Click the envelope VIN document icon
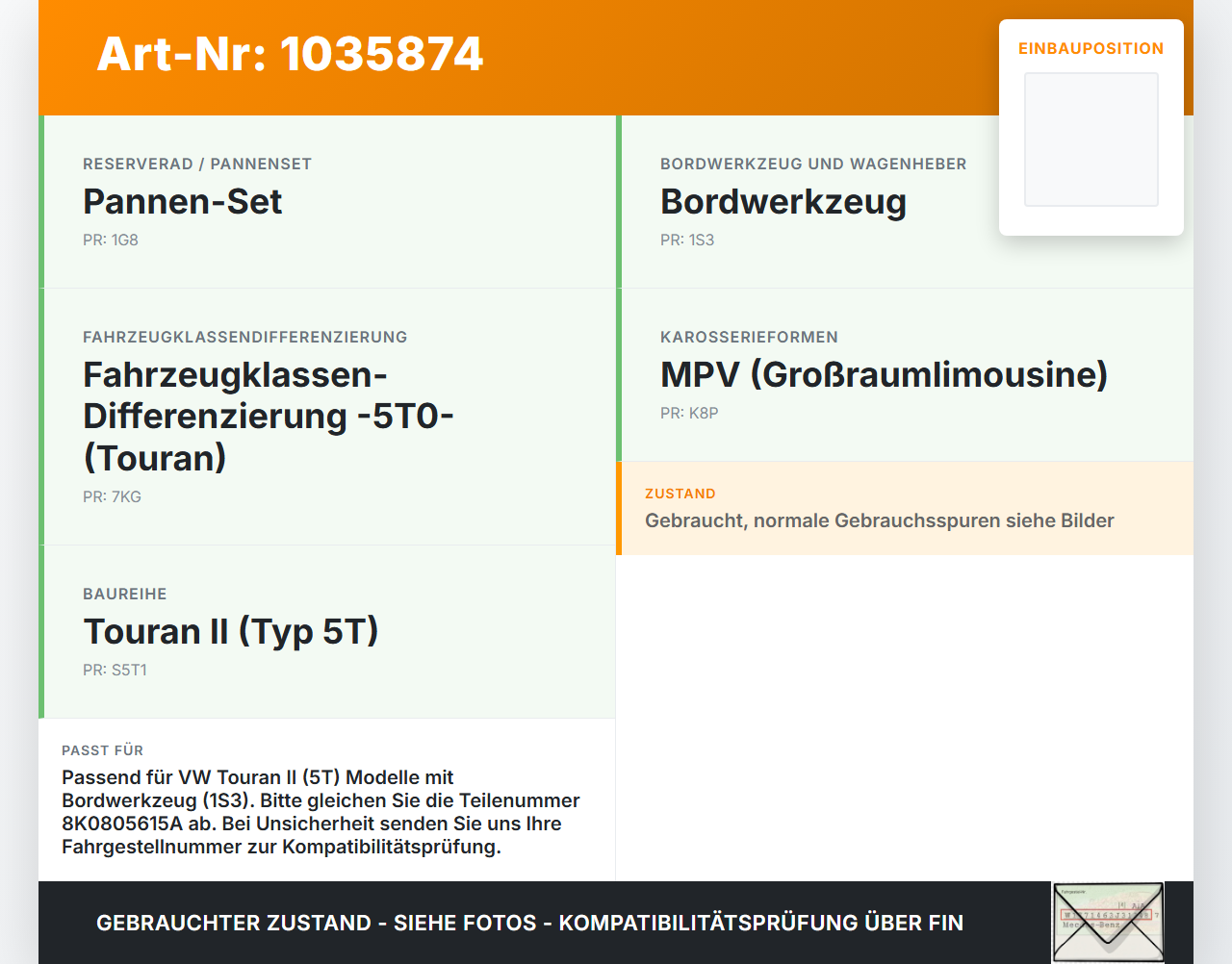The image size is (1232, 964). tap(1108, 922)
